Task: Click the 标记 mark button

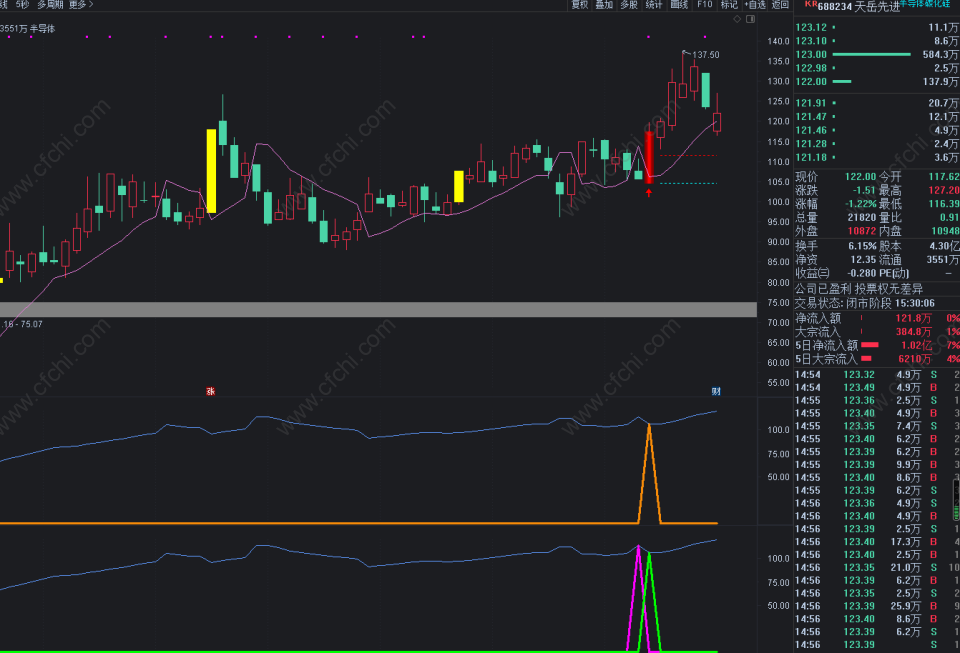Action: [729, 4]
